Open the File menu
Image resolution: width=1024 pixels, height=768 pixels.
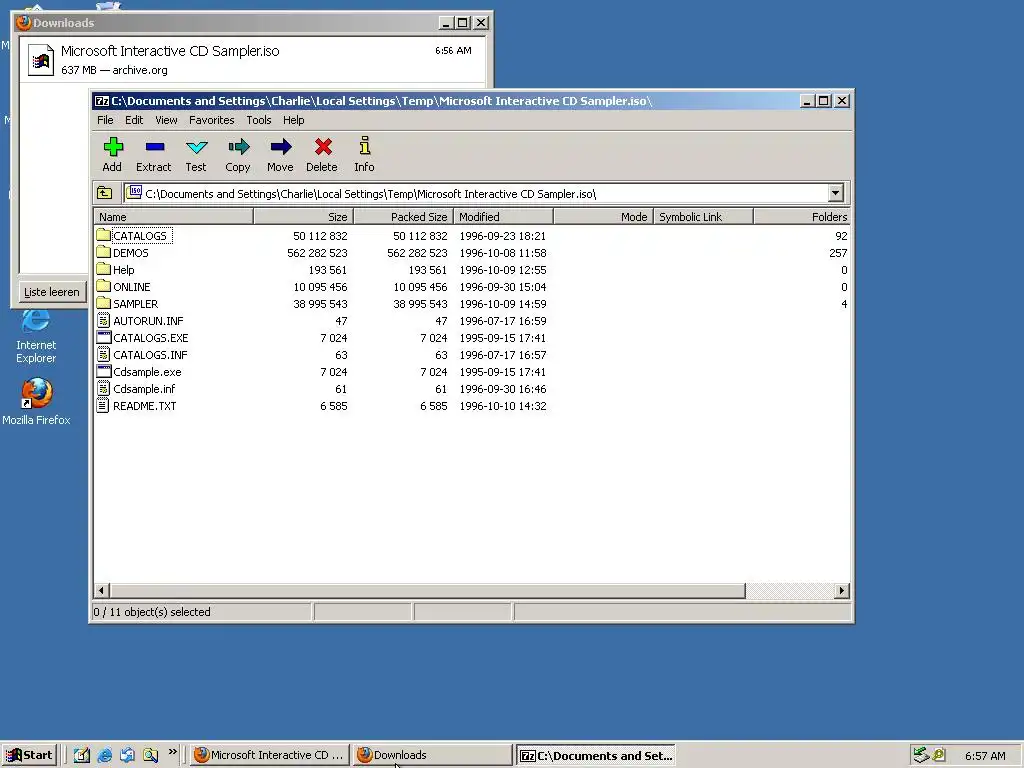[105, 120]
